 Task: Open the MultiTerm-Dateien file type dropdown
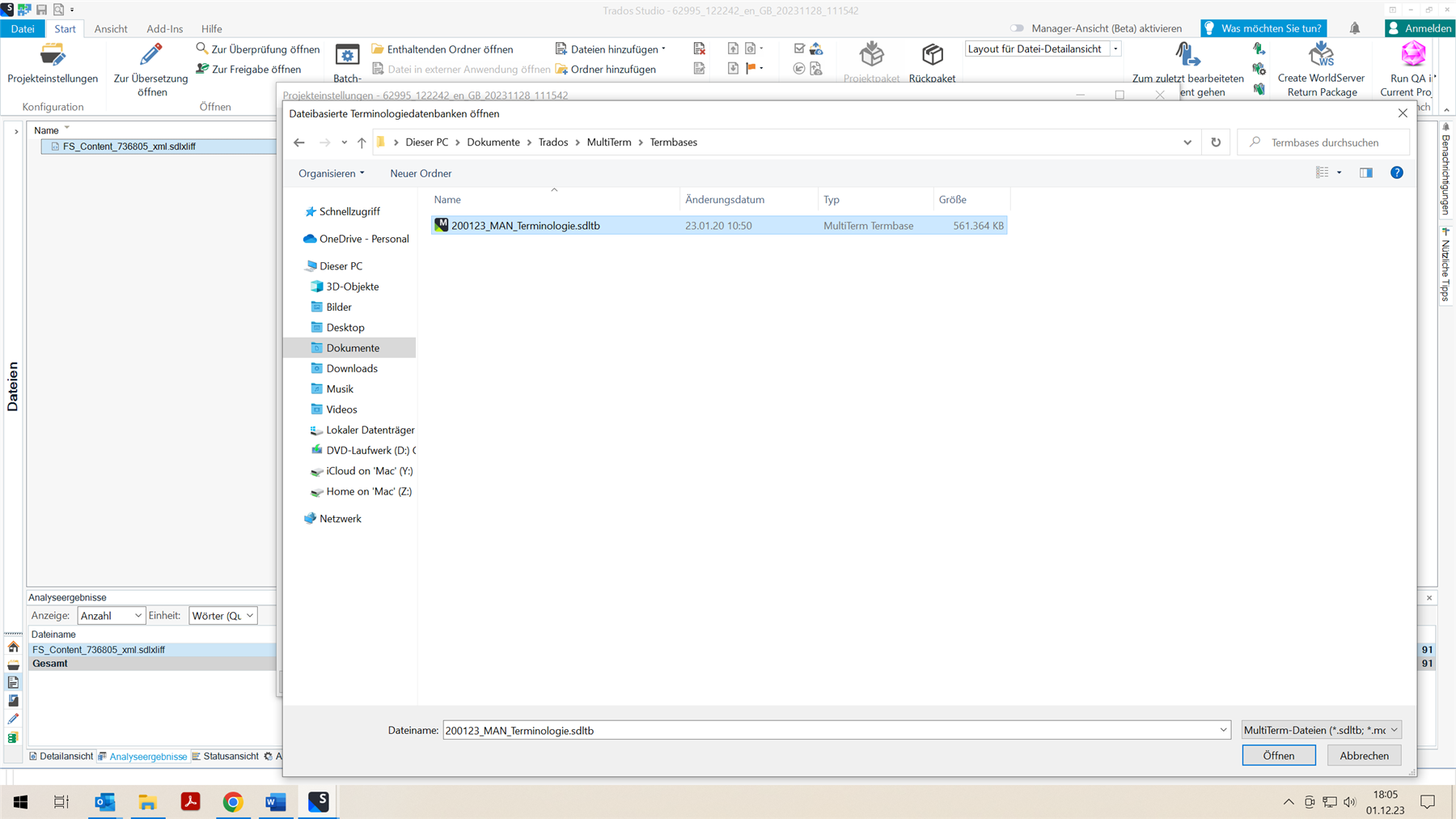[1321, 730]
